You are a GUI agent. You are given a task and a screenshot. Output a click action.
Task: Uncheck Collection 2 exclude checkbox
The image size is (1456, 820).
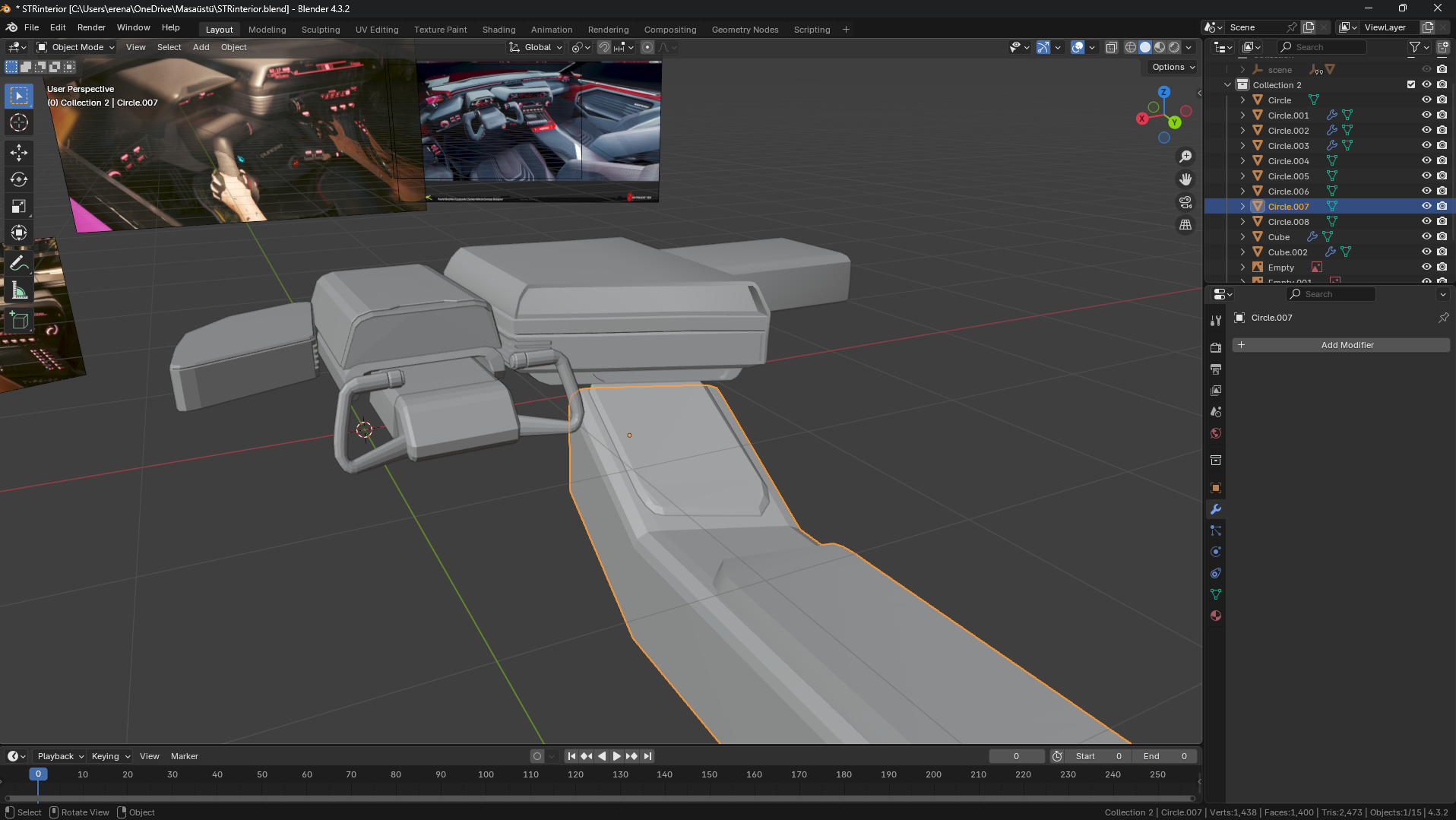click(x=1411, y=84)
